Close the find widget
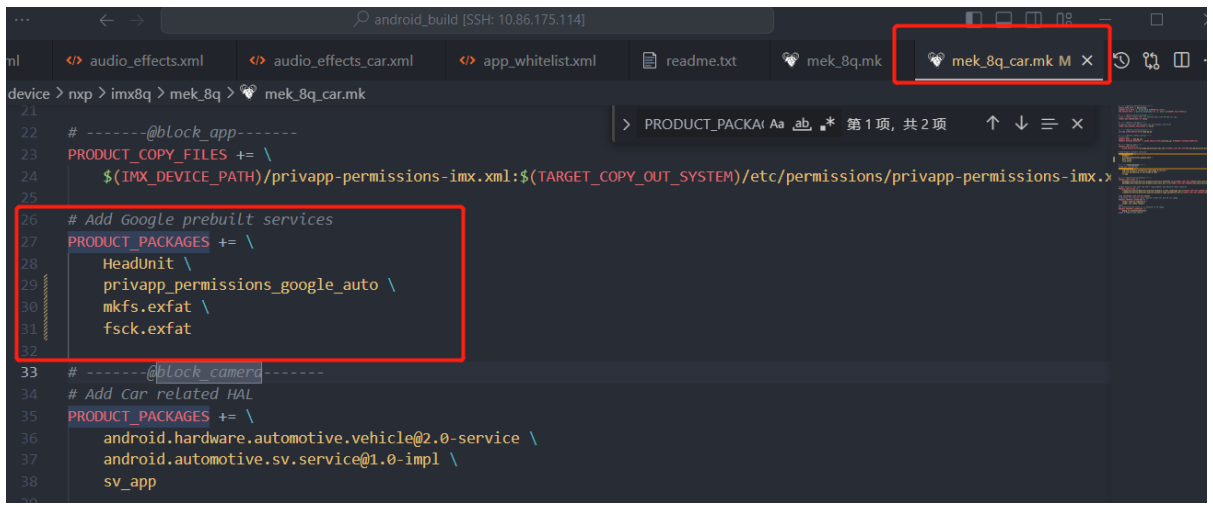 coord(1077,124)
